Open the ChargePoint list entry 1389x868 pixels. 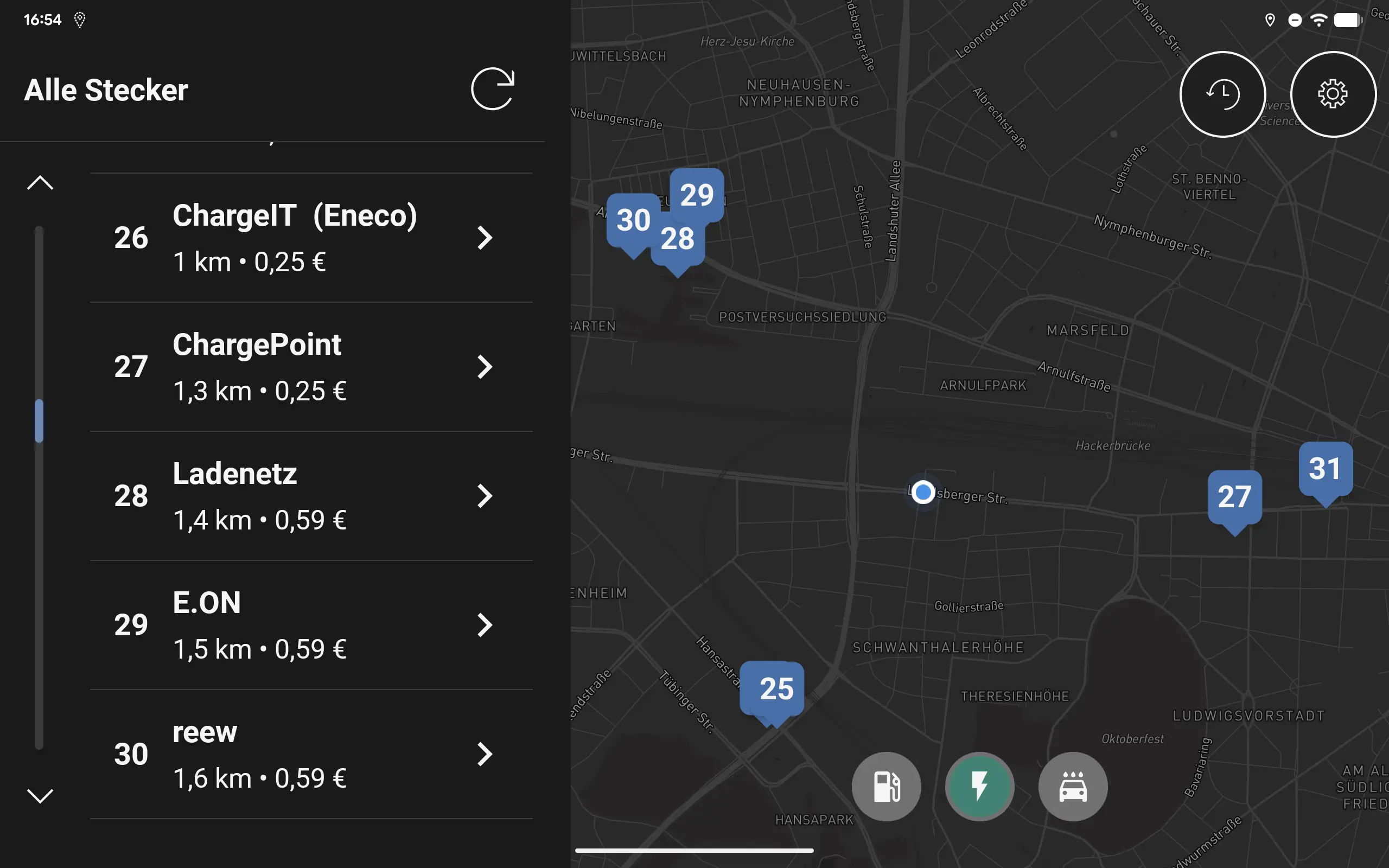pyautogui.click(x=311, y=367)
